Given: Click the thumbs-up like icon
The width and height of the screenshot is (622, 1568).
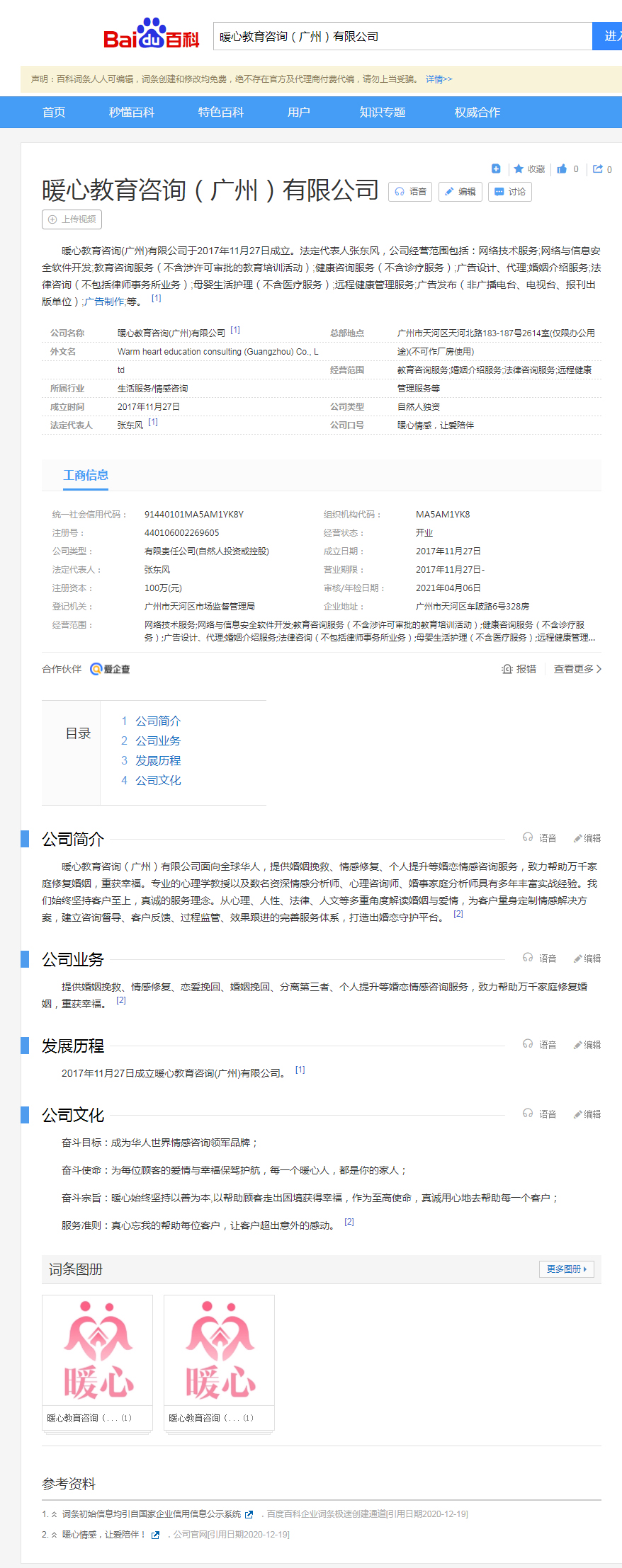Looking at the screenshot, I should (562, 168).
